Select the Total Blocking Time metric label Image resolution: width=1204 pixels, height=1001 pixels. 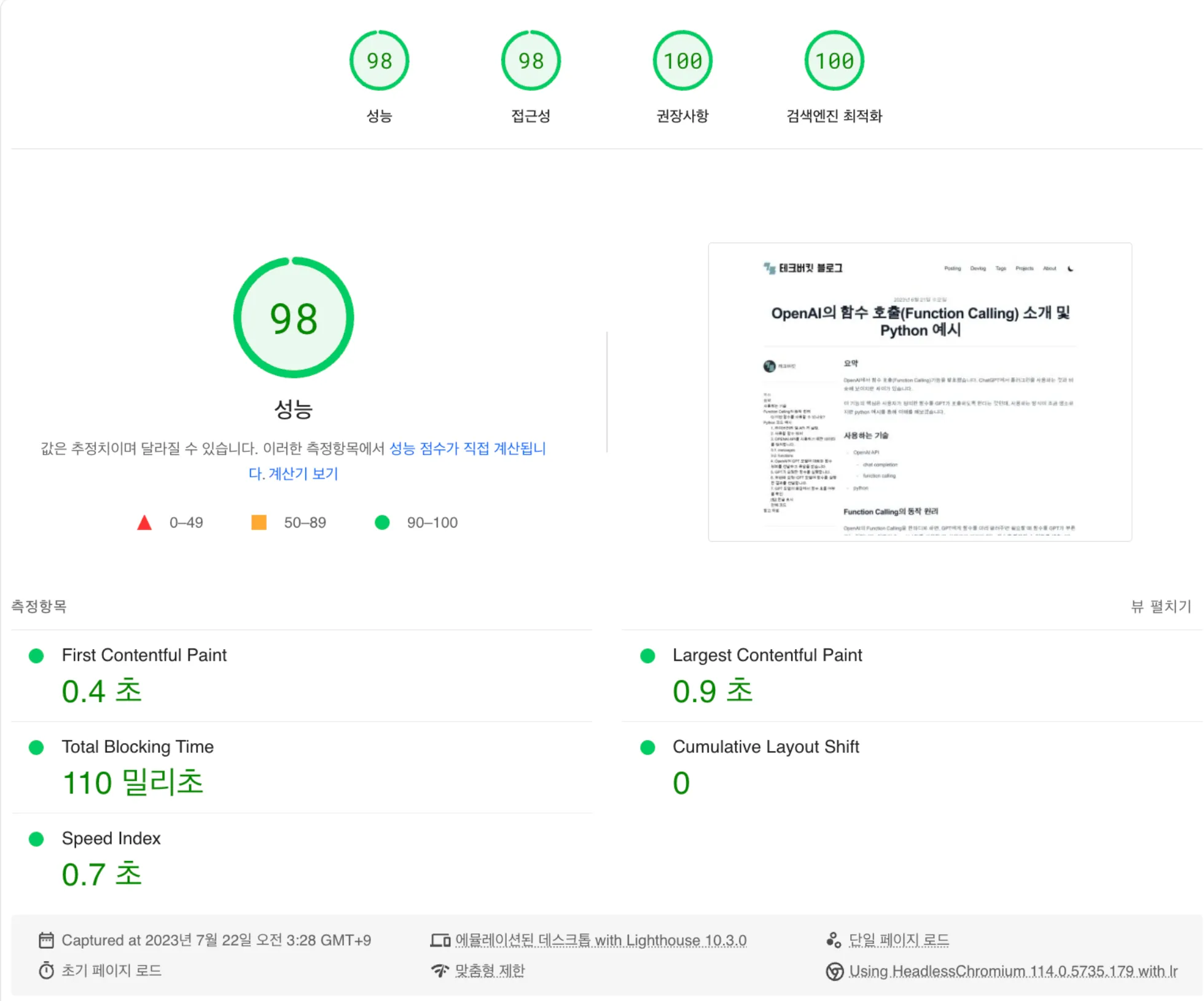tap(138, 747)
